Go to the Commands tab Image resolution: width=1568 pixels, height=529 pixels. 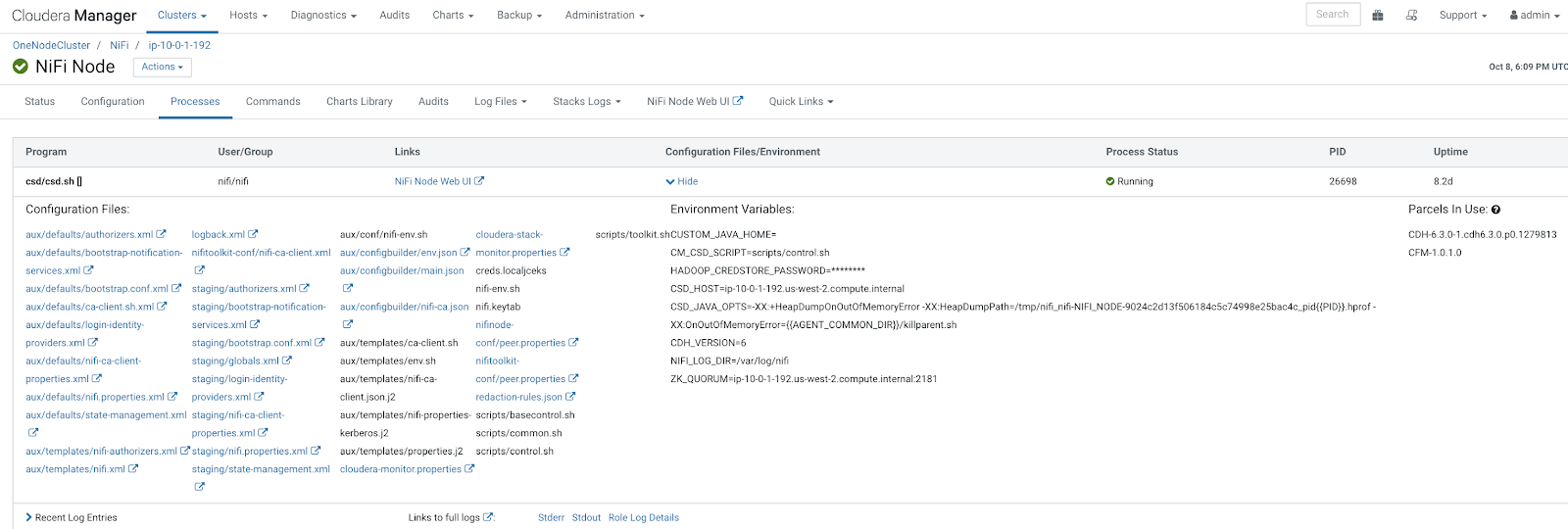[273, 101]
